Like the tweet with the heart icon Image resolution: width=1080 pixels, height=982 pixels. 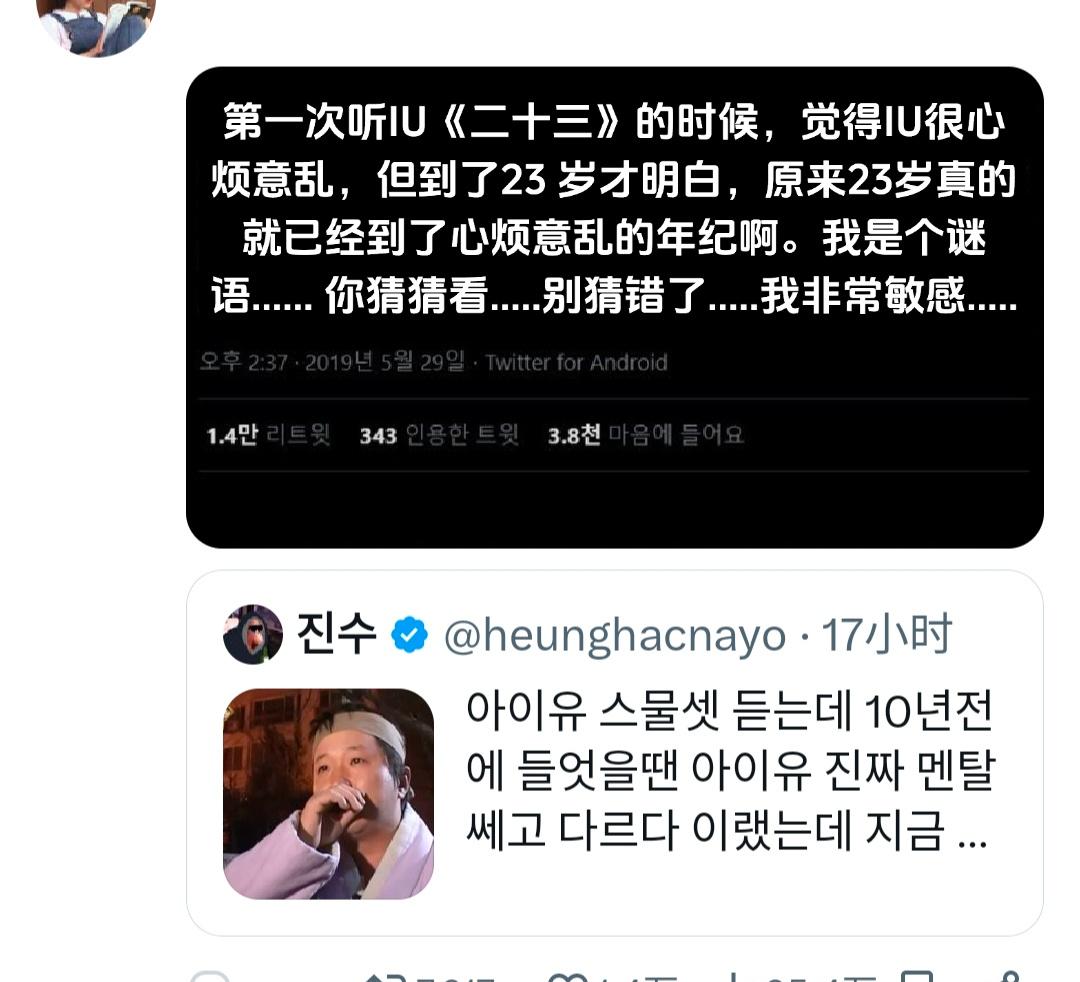pyautogui.click(x=566, y=976)
